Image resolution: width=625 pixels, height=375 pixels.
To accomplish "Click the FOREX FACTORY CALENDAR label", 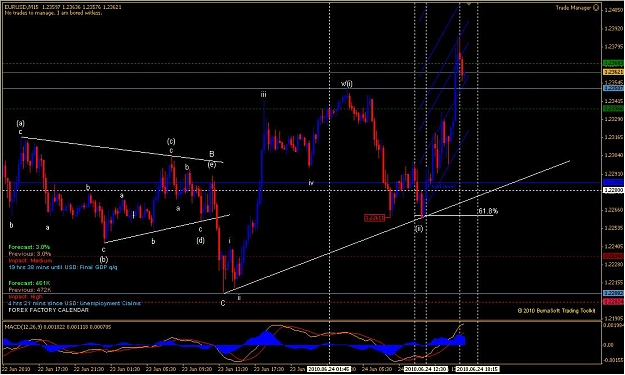I will 49,310.
